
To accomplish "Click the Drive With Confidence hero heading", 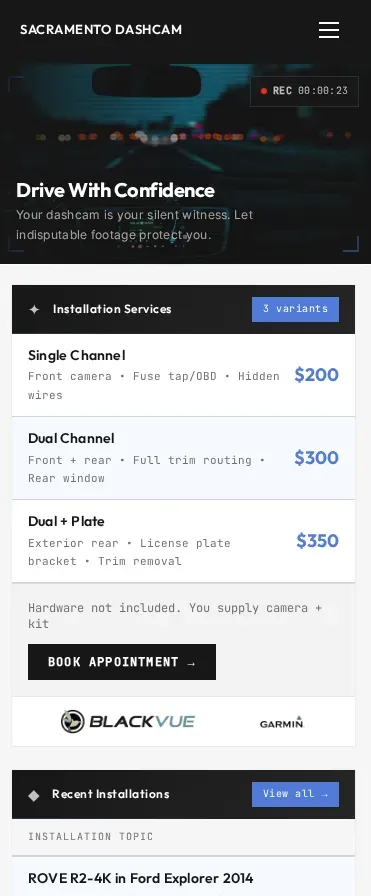I will point(115,190).
